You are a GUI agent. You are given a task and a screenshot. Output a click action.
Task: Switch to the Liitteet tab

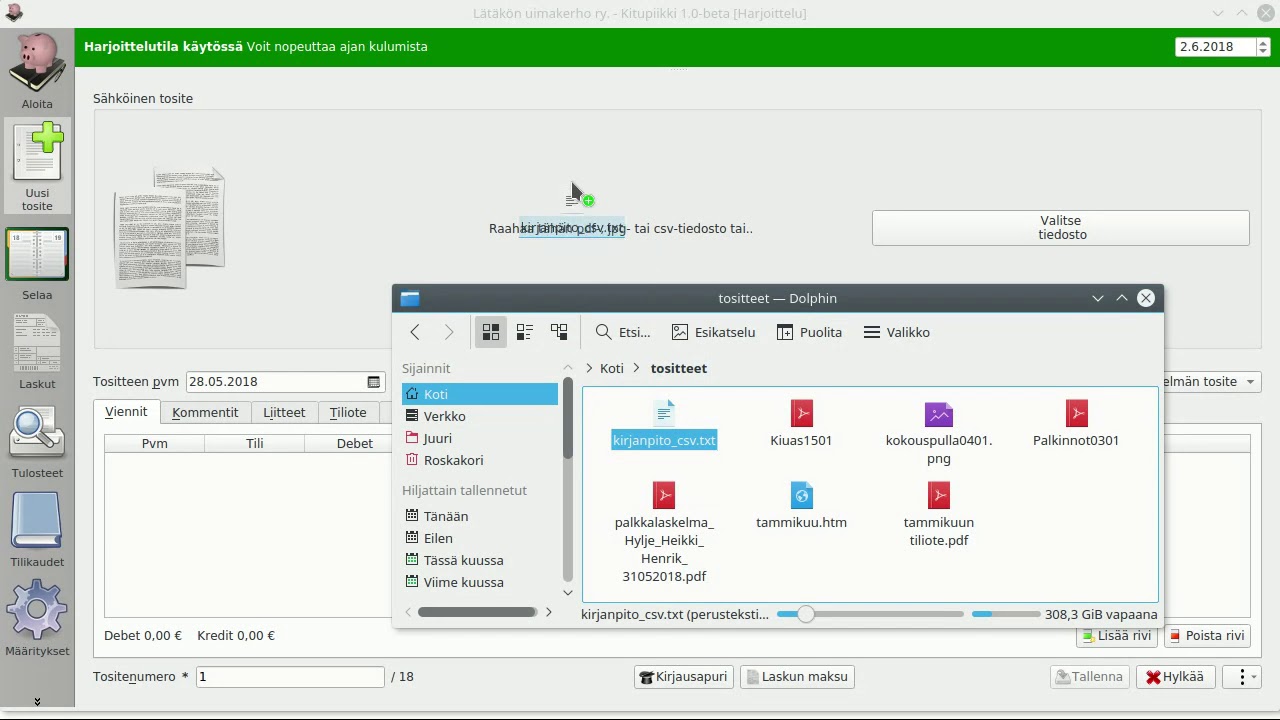point(284,412)
